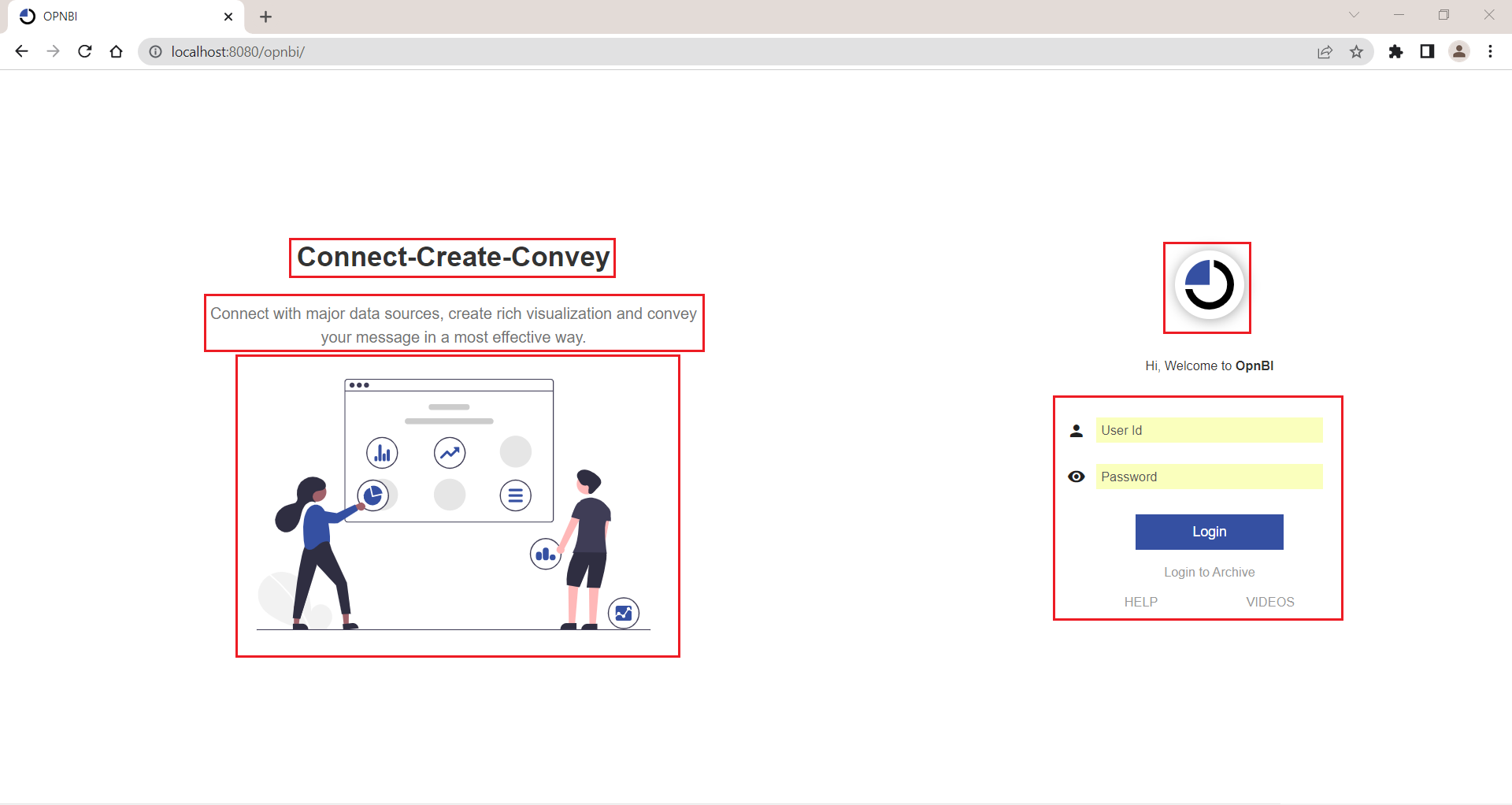Focus the User Id input field

[x=1209, y=430]
